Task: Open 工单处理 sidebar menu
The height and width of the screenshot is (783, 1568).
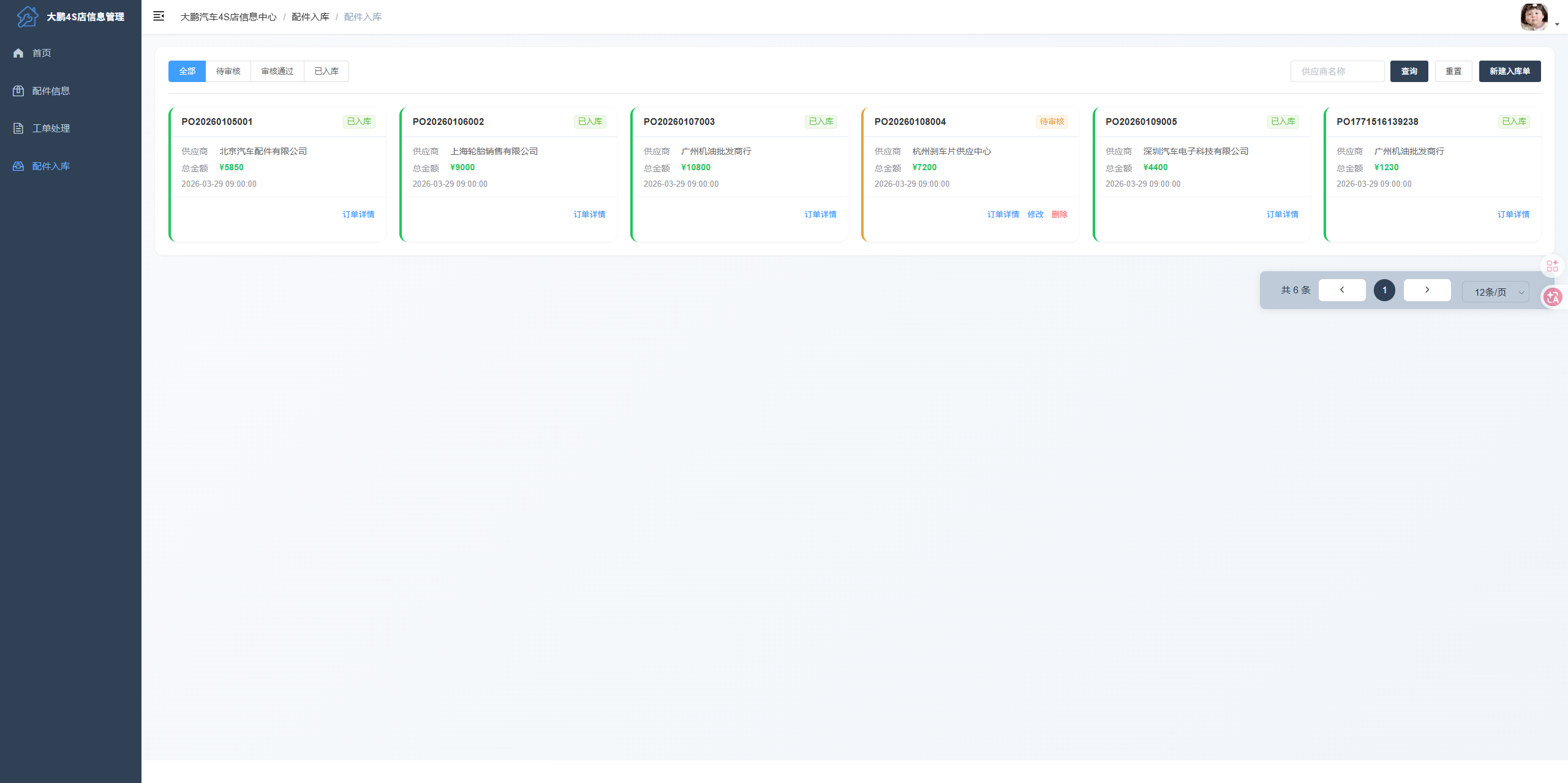Action: pyautogui.click(x=70, y=129)
